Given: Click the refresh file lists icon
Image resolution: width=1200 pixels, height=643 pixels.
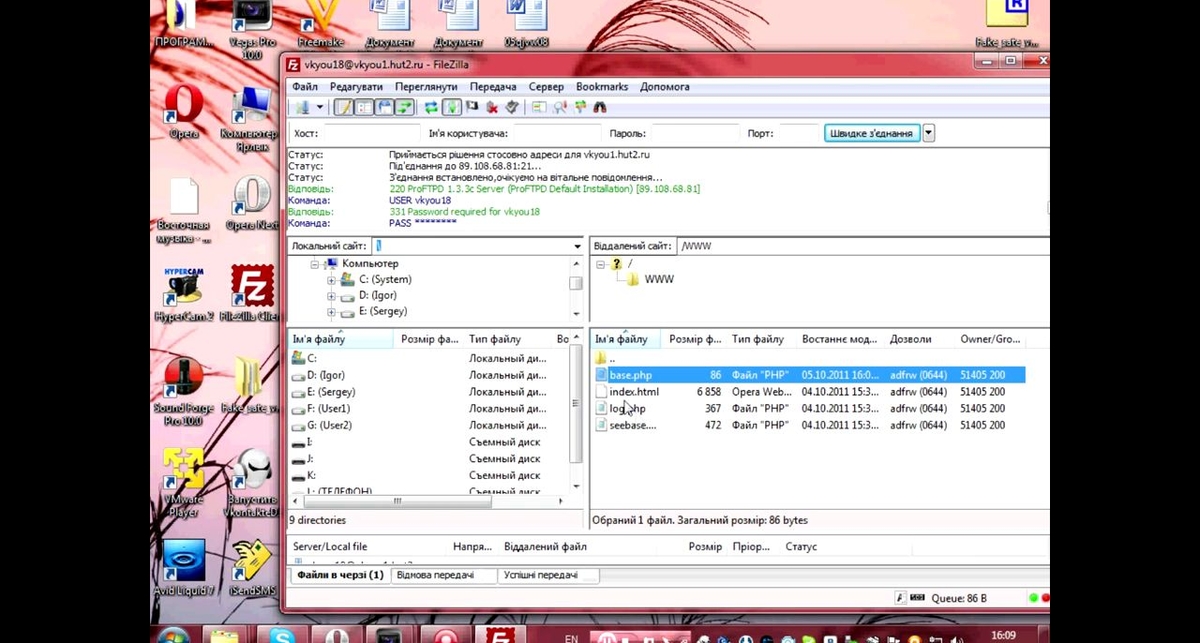Looking at the screenshot, I should coord(431,108).
